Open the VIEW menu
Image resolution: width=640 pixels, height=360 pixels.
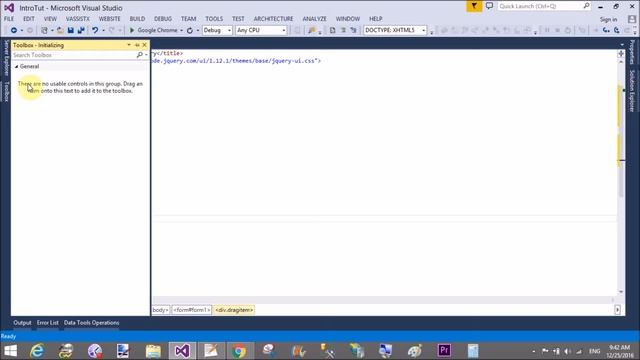pyautogui.click(x=50, y=19)
